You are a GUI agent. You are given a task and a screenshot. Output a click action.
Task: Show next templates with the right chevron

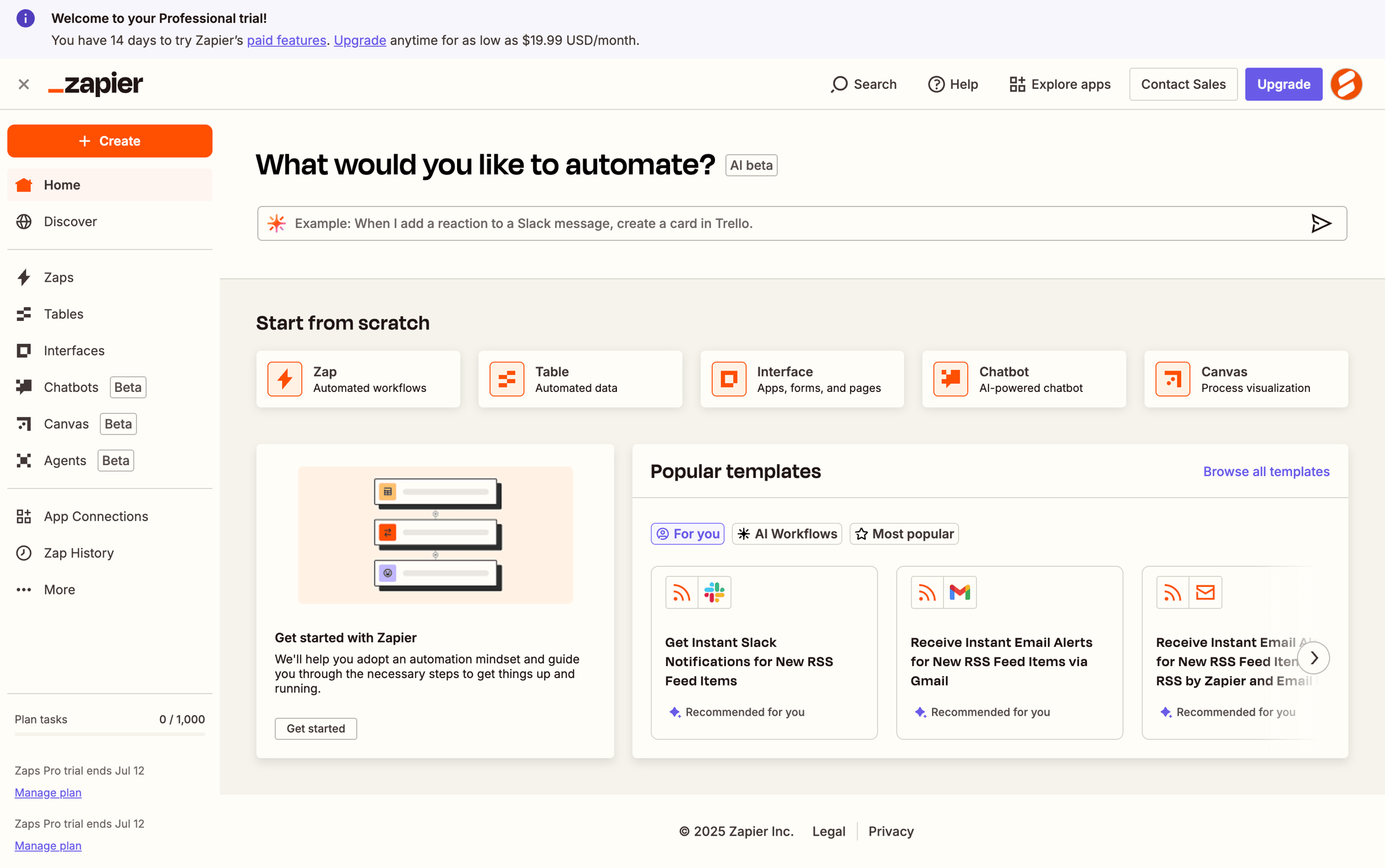1313,658
